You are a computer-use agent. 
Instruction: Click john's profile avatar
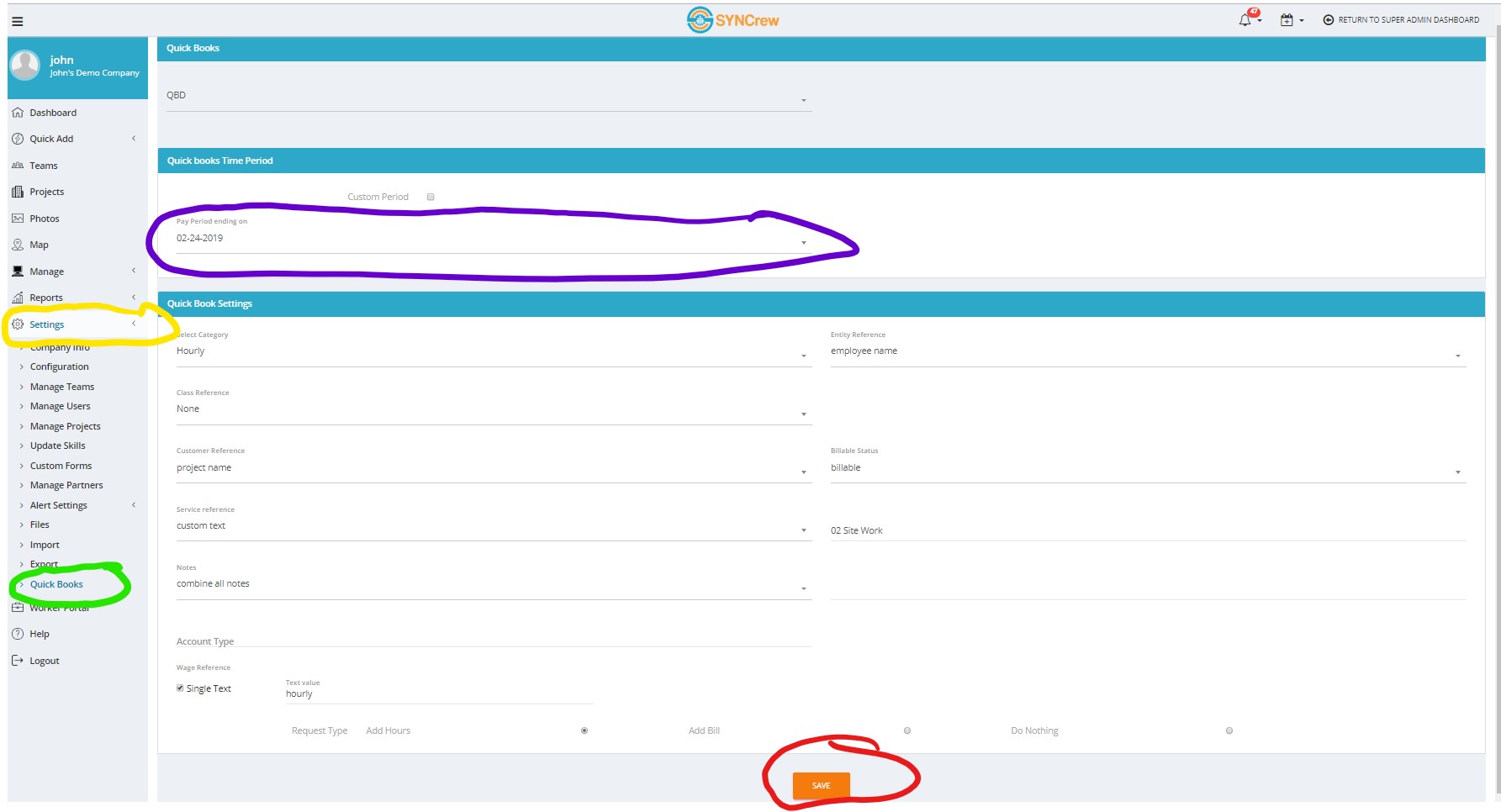(24, 66)
